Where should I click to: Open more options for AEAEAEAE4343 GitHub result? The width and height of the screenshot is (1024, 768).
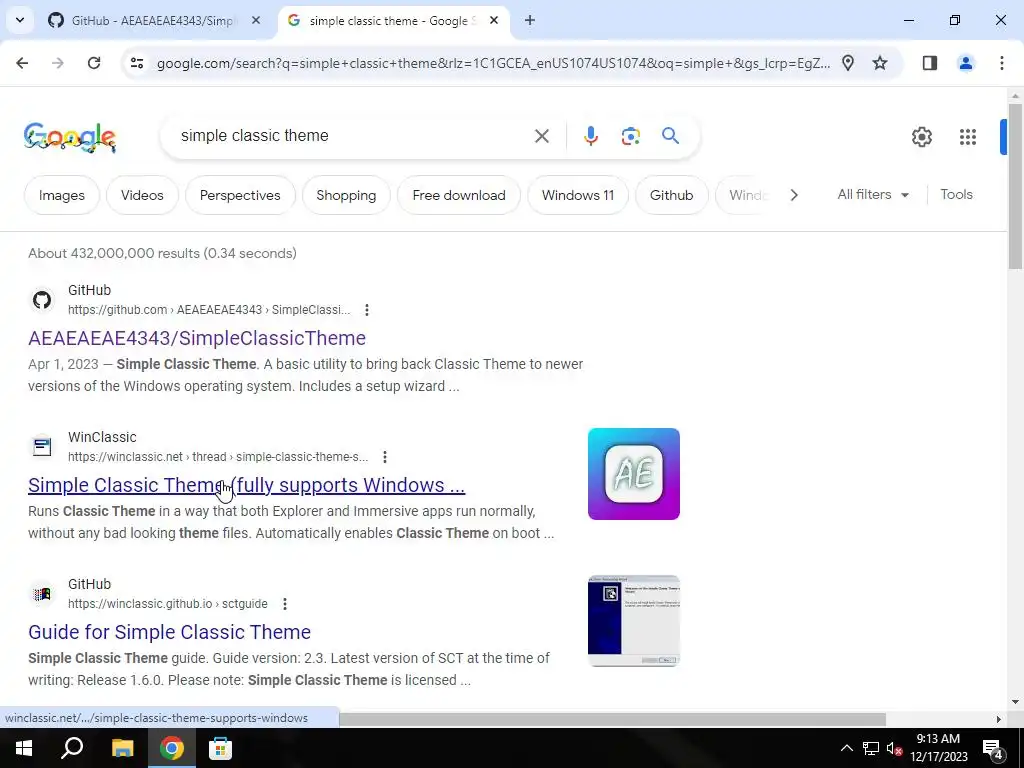pyautogui.click(x=367, y=310)
